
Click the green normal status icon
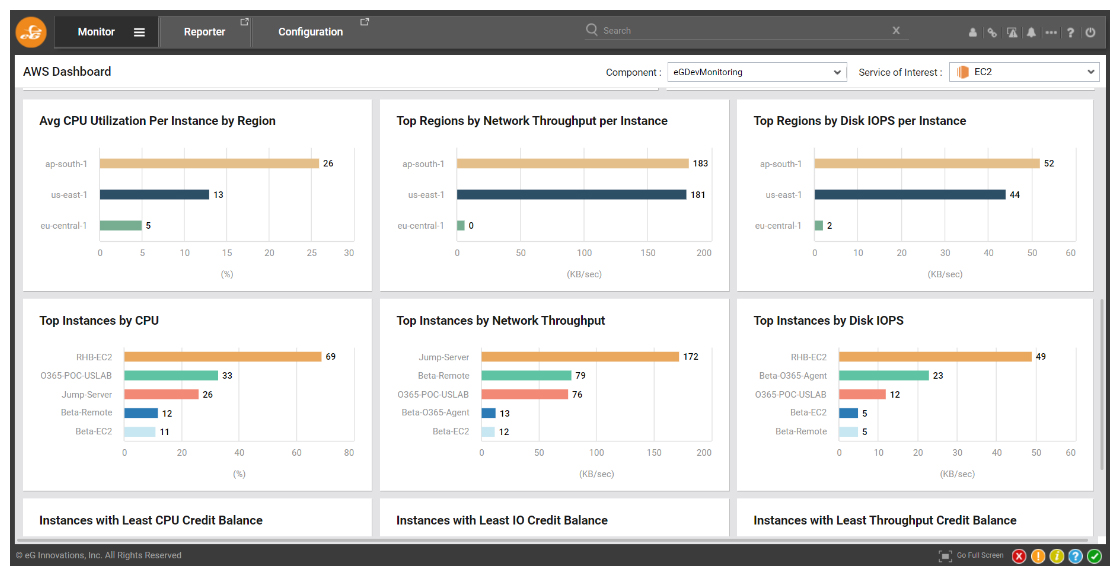1094,556
